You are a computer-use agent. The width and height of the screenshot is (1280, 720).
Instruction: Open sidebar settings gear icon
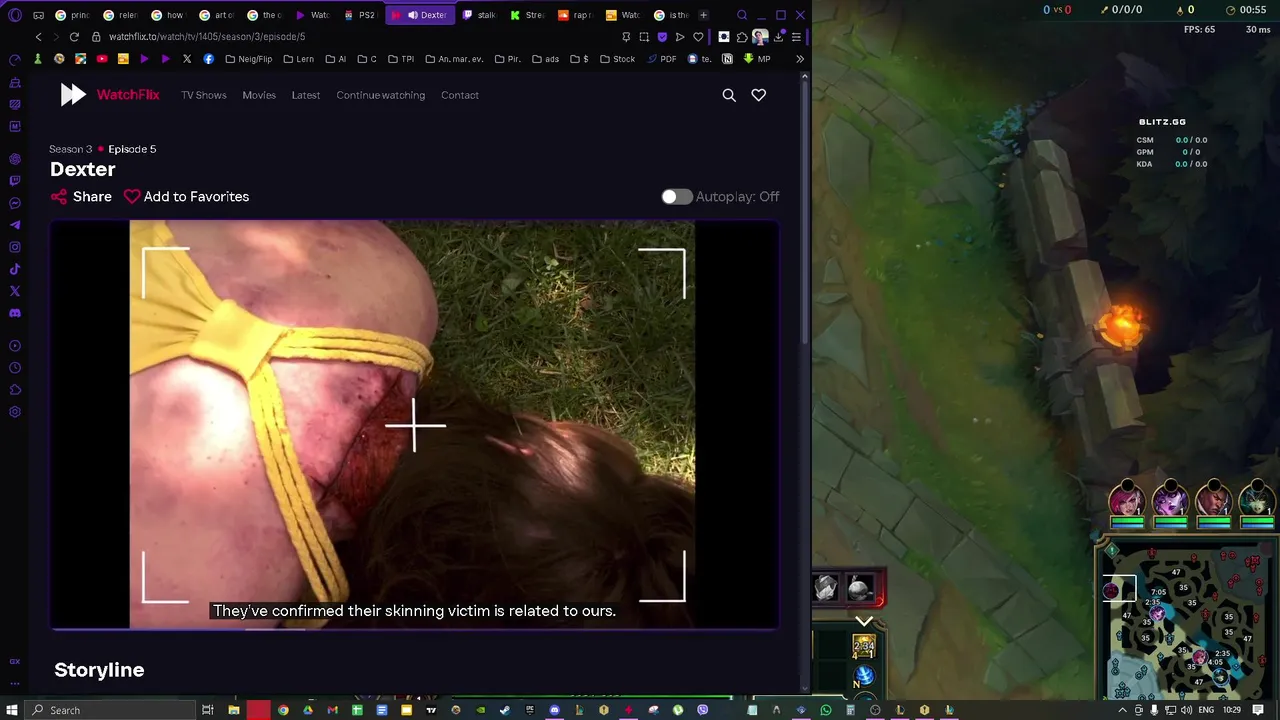click(15, 412)
